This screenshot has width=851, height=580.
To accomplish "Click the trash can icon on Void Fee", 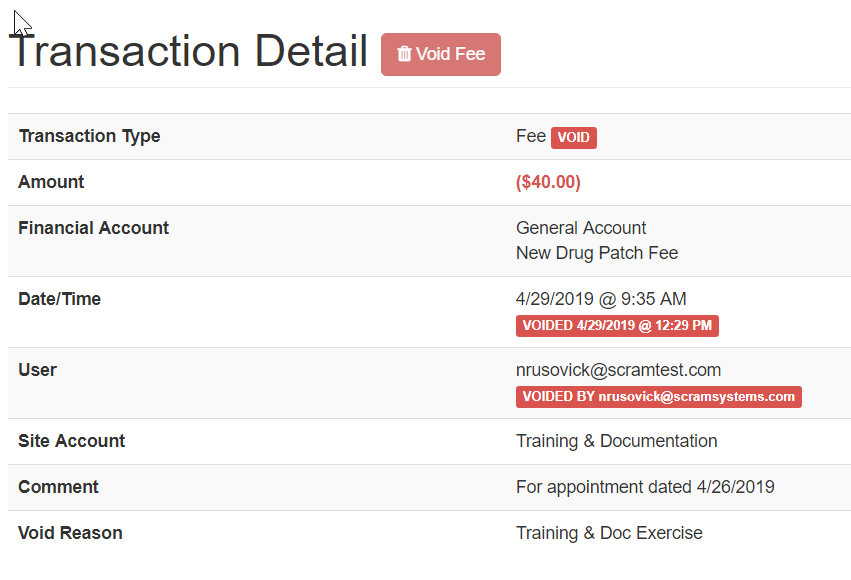I will click(404, 54).
